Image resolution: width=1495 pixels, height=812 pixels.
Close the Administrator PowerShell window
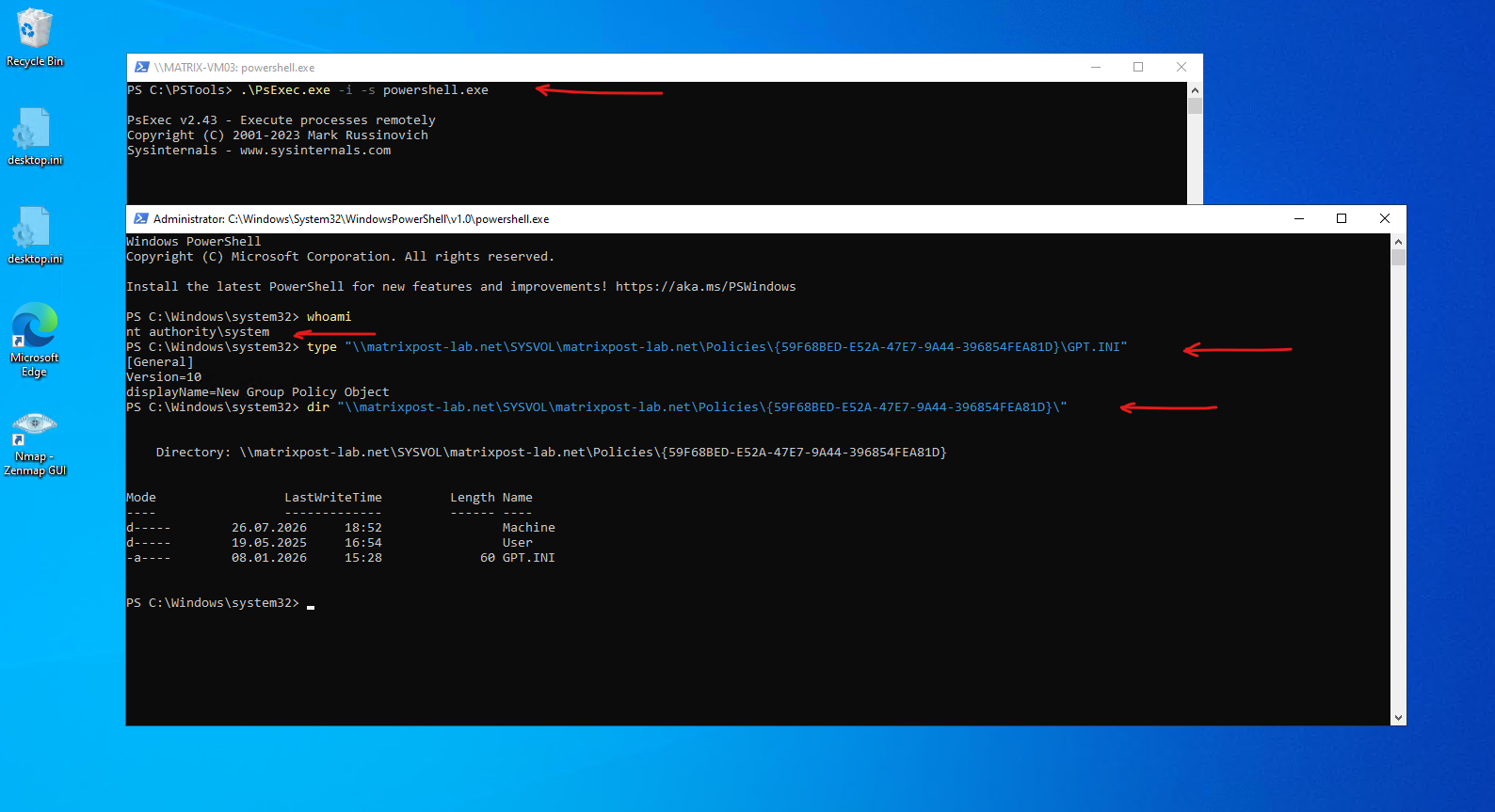tap(1385, 218)
